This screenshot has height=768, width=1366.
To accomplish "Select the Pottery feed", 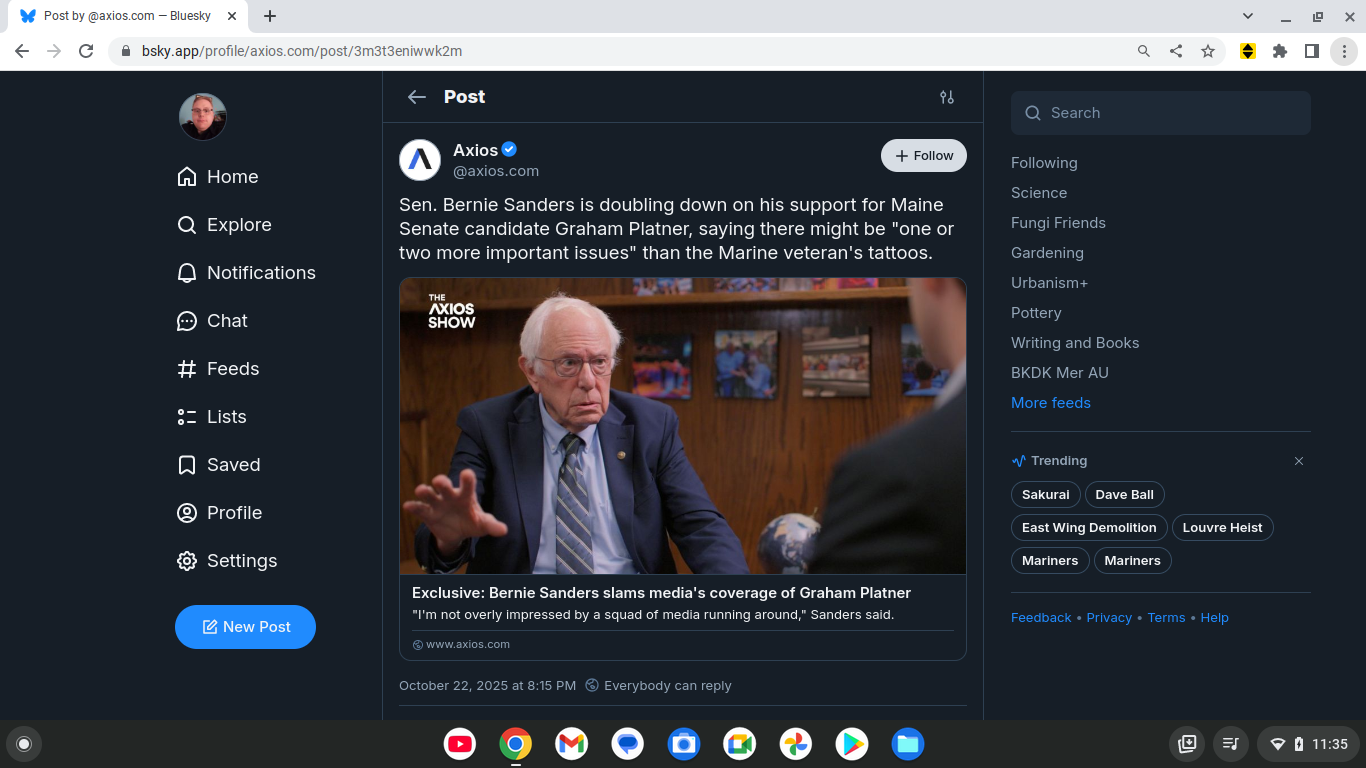I will click(x=1036, y=313).
